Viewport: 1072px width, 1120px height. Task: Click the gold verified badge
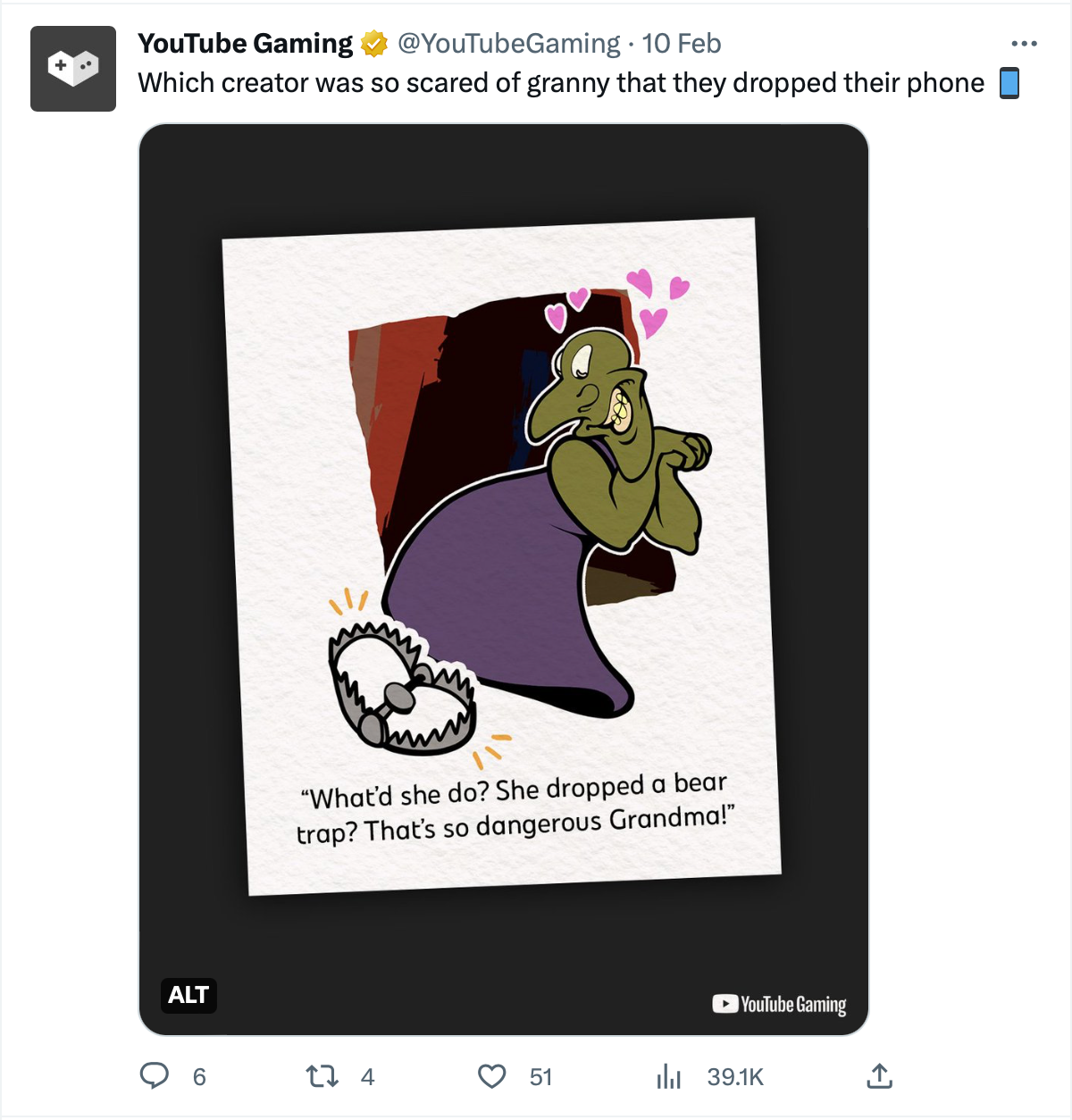(x=373, y=44)
